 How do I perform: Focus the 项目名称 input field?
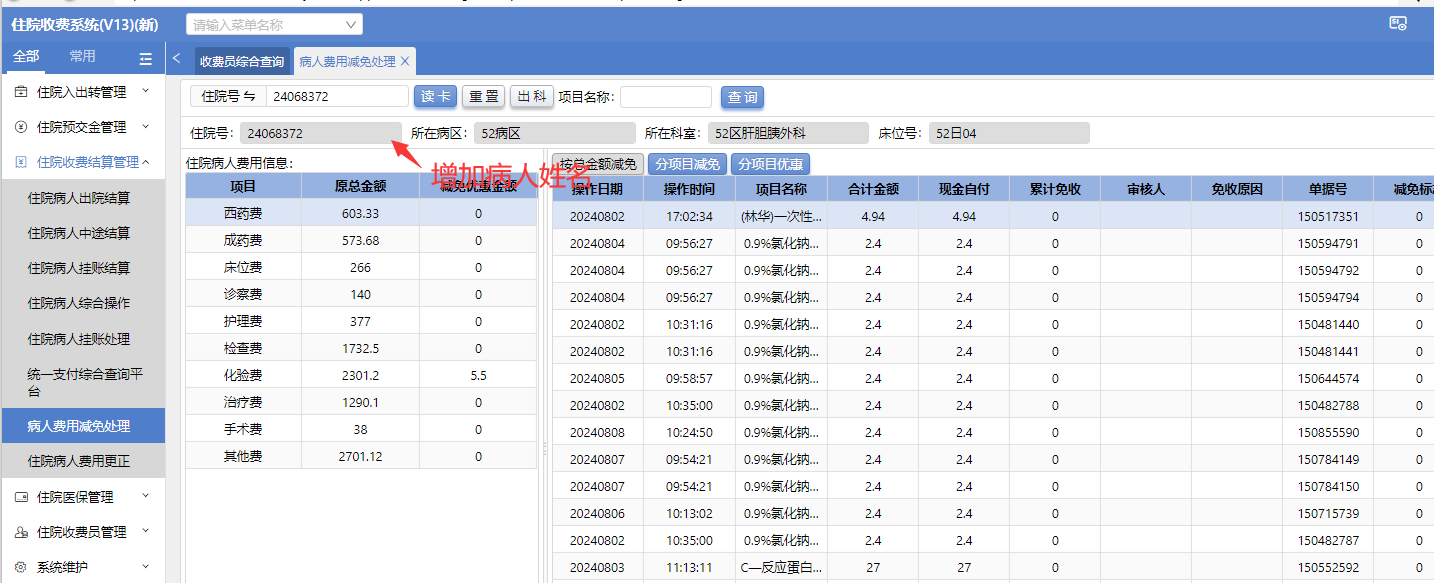point(666,97)
